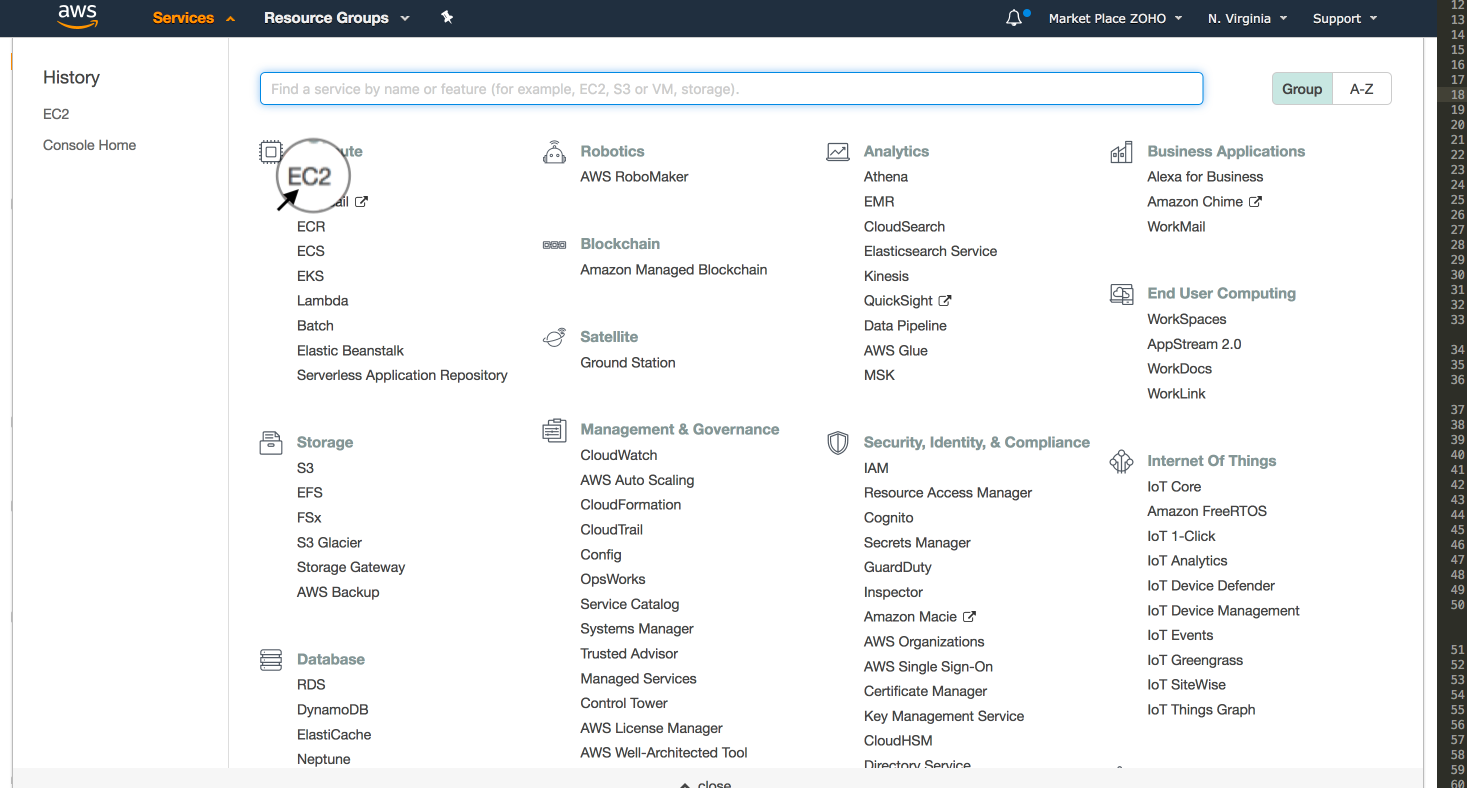The height and width of the screenshot is (788, 1467).
Task: Open Certificate Manager
Action: (925, 691)
